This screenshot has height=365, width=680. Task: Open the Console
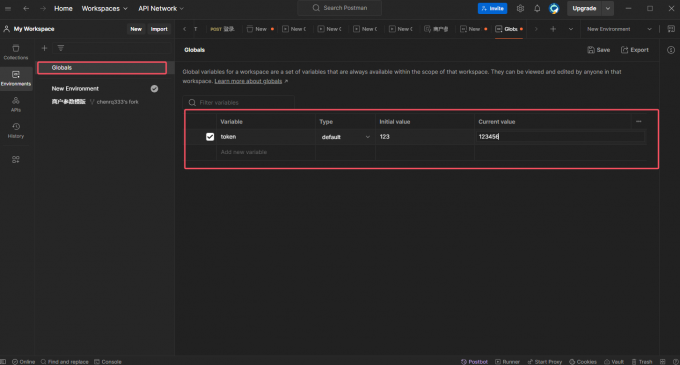coord(108,362)
